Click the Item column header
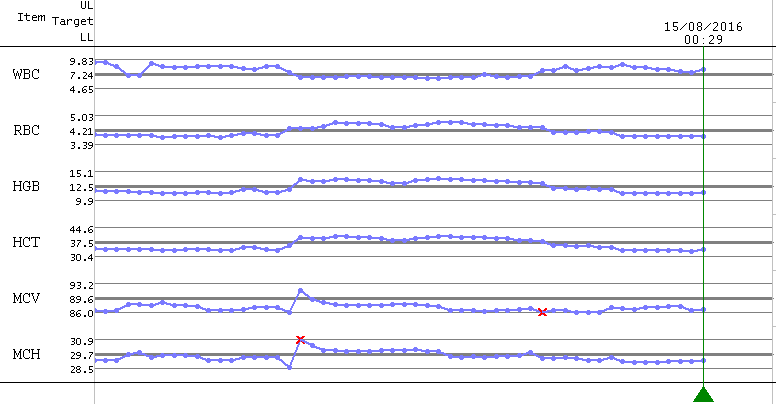This screenshot has height=404, width=776. (31, 19)
